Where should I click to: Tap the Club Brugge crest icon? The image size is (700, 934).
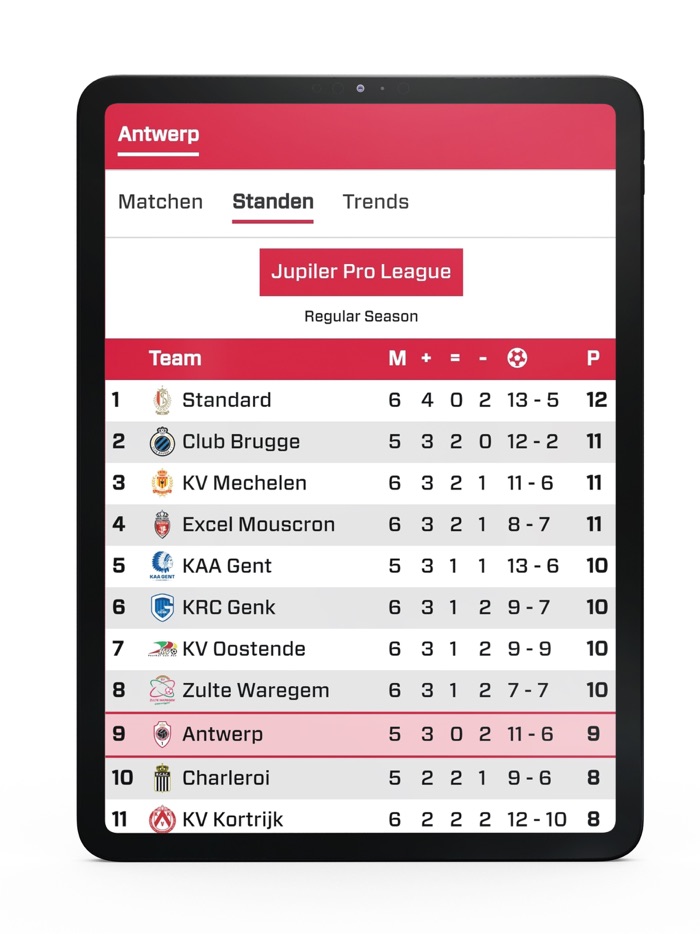tap(162, 442)
